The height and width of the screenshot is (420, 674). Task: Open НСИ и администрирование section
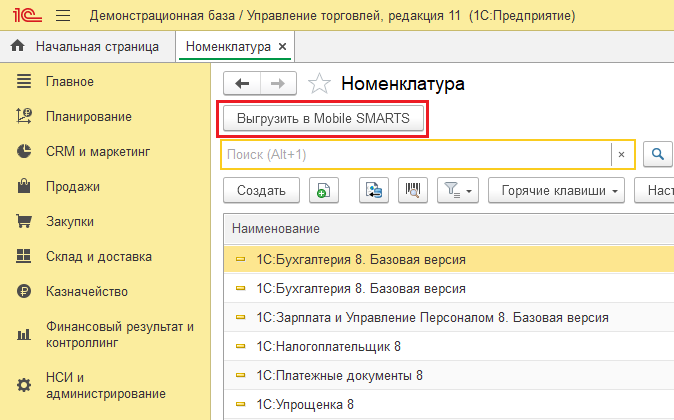106,385
